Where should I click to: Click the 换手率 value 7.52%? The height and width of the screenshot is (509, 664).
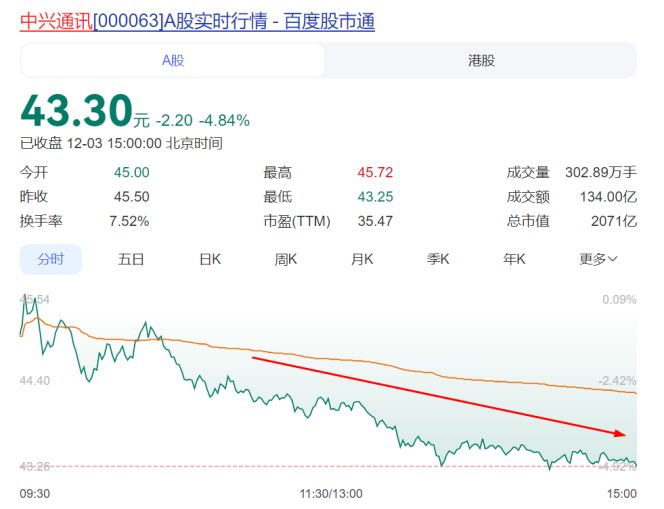[x=129, y=221]
